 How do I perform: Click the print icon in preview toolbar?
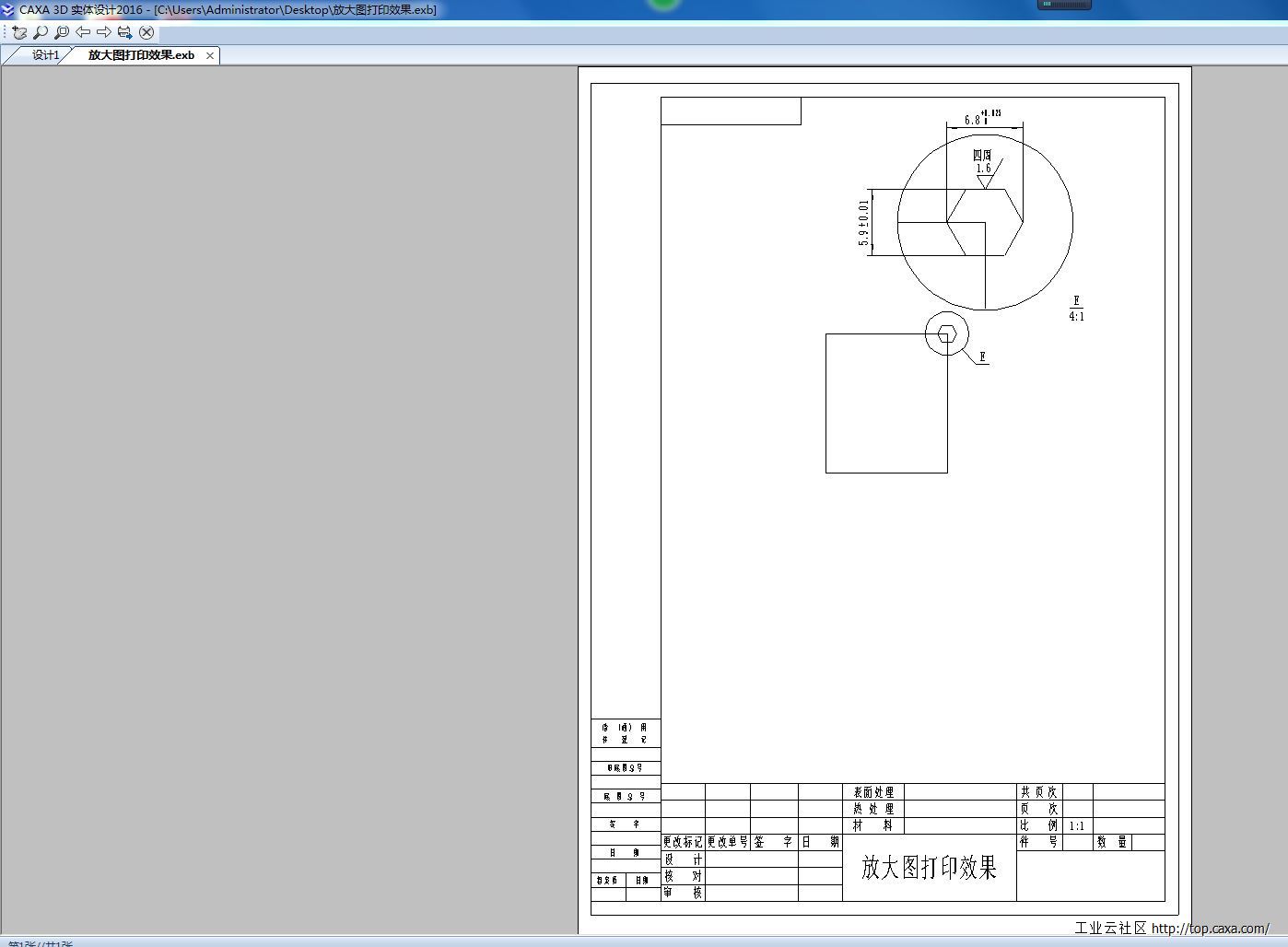125,32
